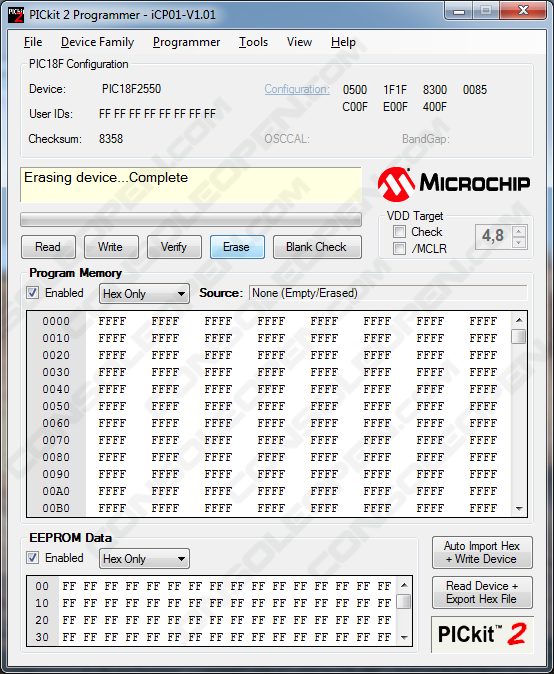The width and height of the screenshot is (554, 674).
Task: Click first FFFF cell in row 0010
Action: [x=112, y=338]
